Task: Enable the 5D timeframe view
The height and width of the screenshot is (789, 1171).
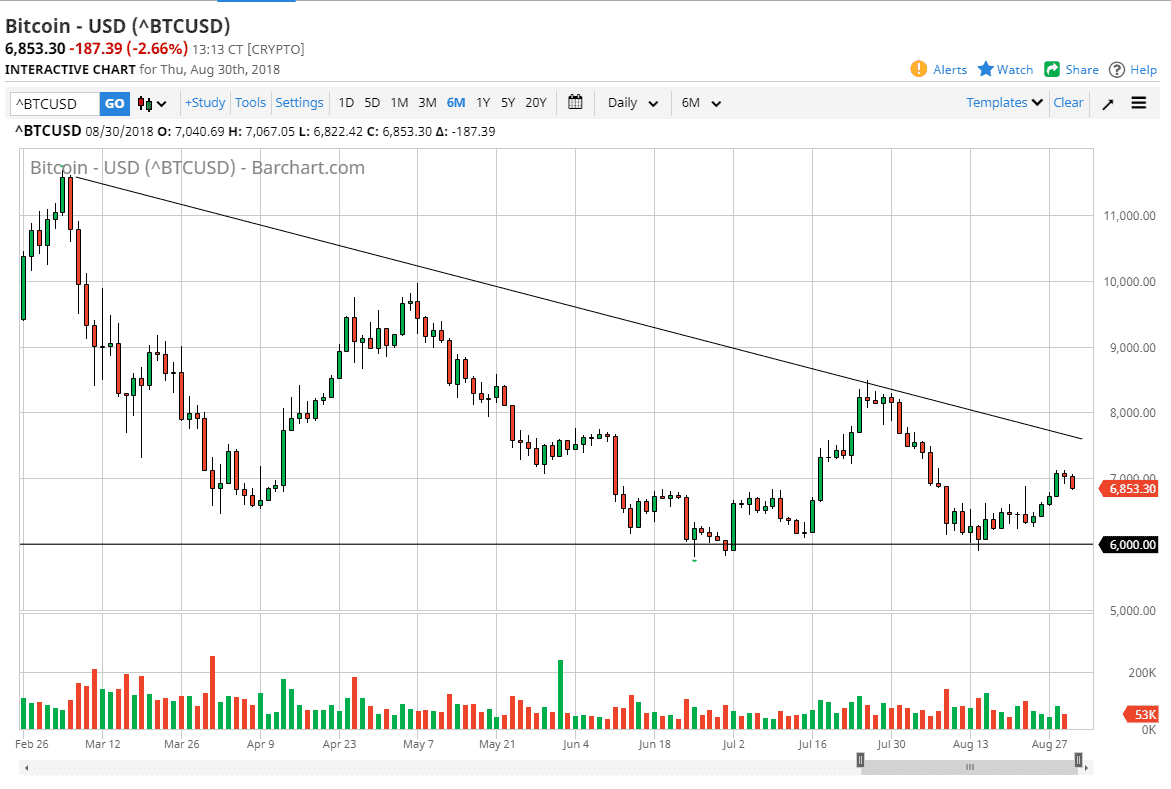Action: [372, 103]
